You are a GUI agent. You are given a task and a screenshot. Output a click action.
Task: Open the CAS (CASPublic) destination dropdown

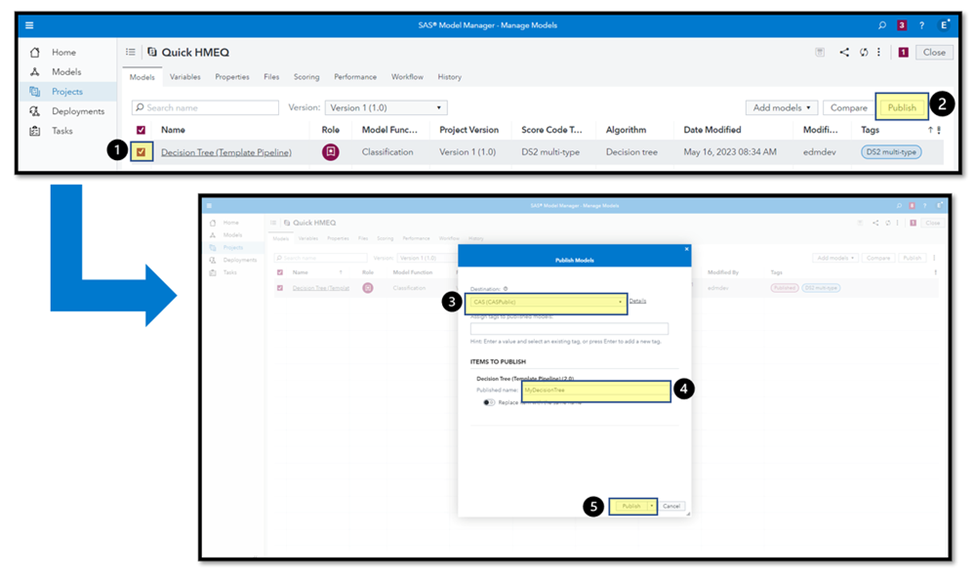(547, 302)
